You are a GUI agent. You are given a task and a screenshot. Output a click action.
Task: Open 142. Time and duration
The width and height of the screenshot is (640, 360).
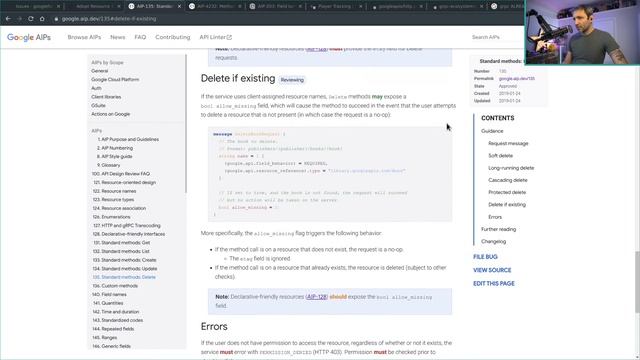click(116, 311)
